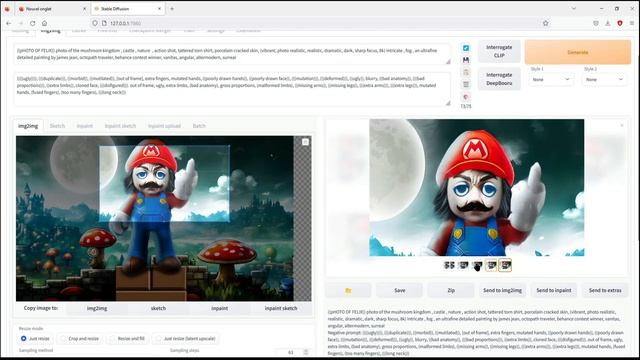Copy image to img2img button
Screen dimensions: 640x360
[97, 308]
